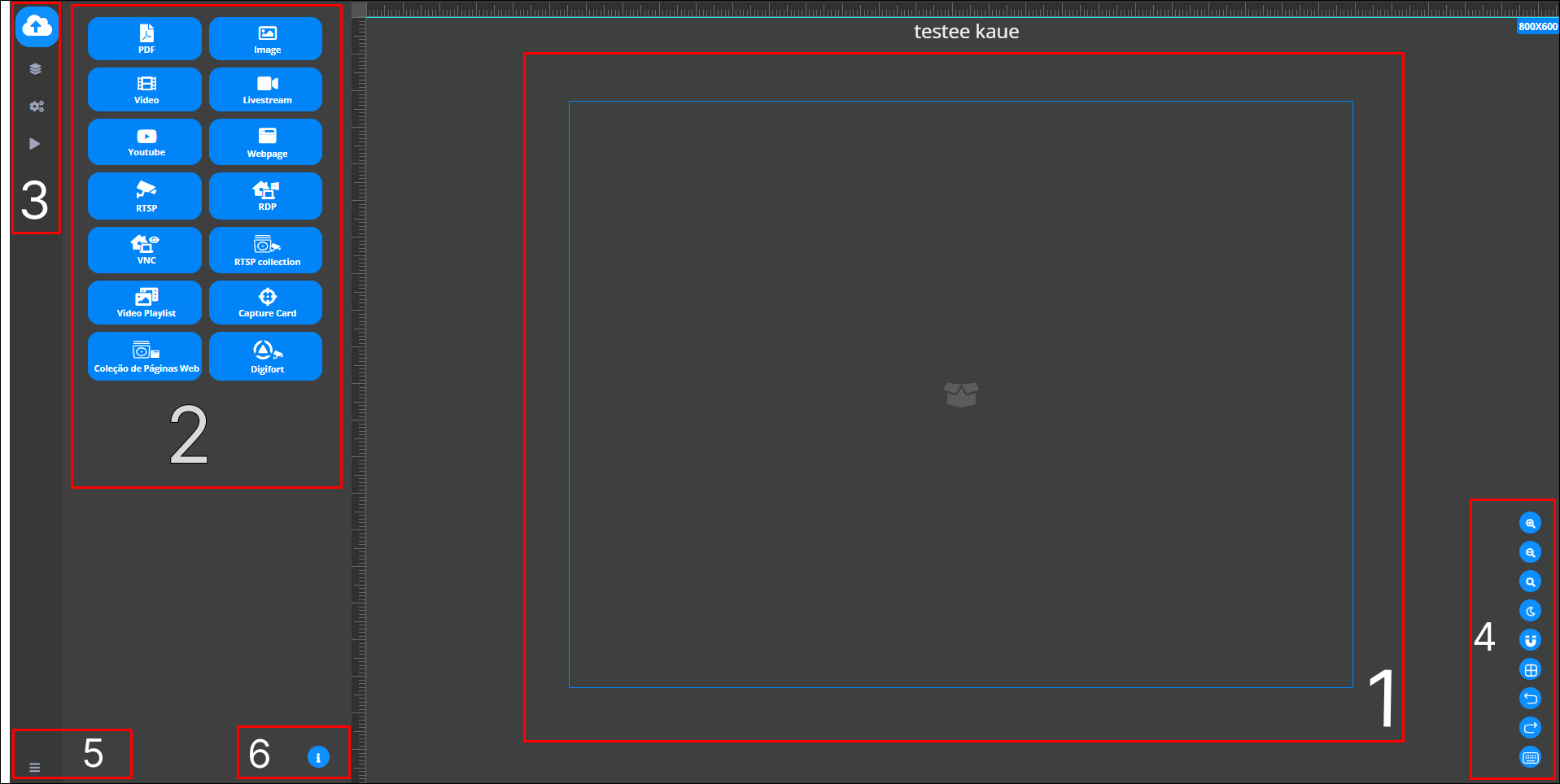This screenshot has width=1560, height=784.
Task: Select the PDF content tool
Action: tap(144, 38)
